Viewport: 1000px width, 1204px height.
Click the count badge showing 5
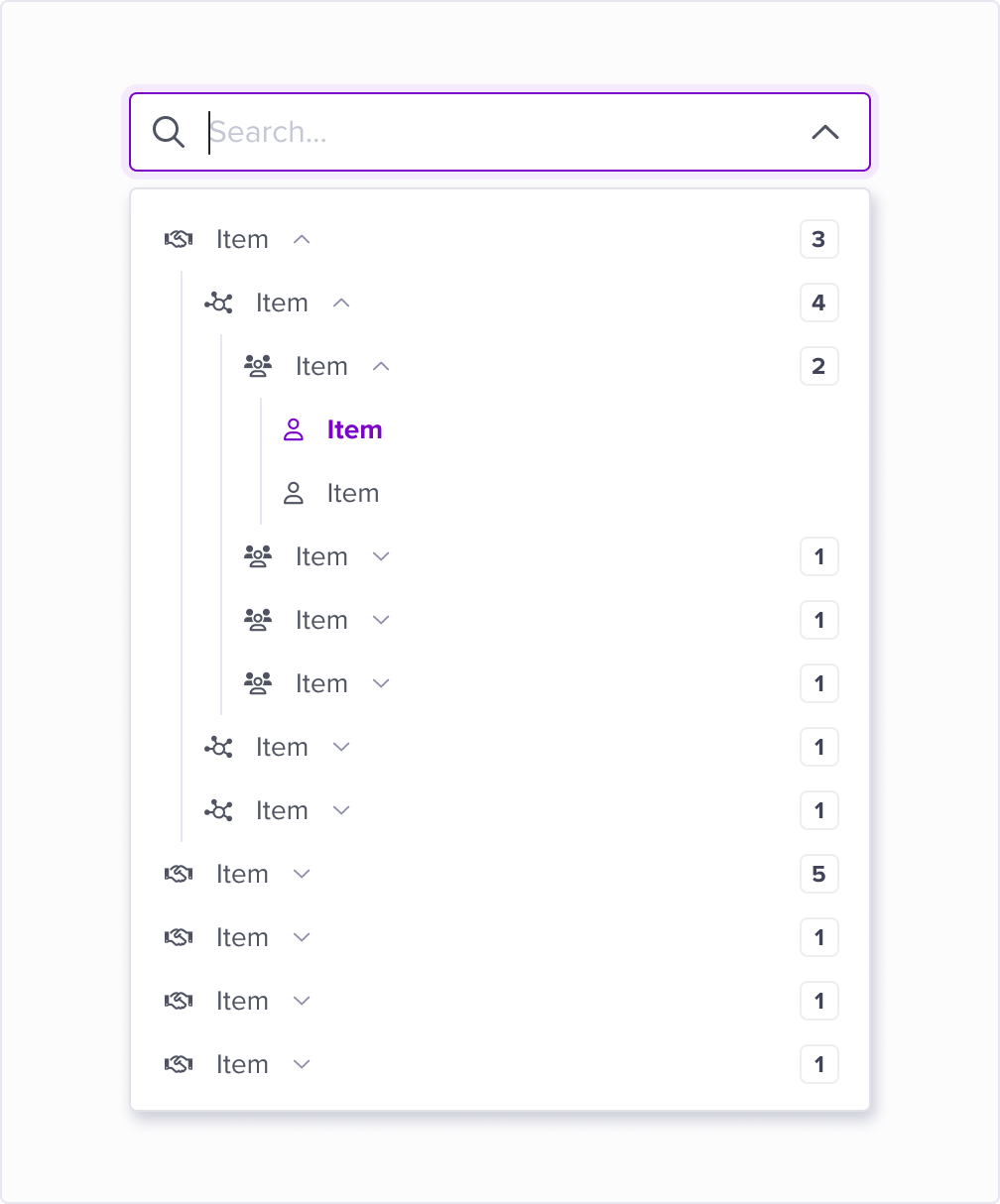819,874
